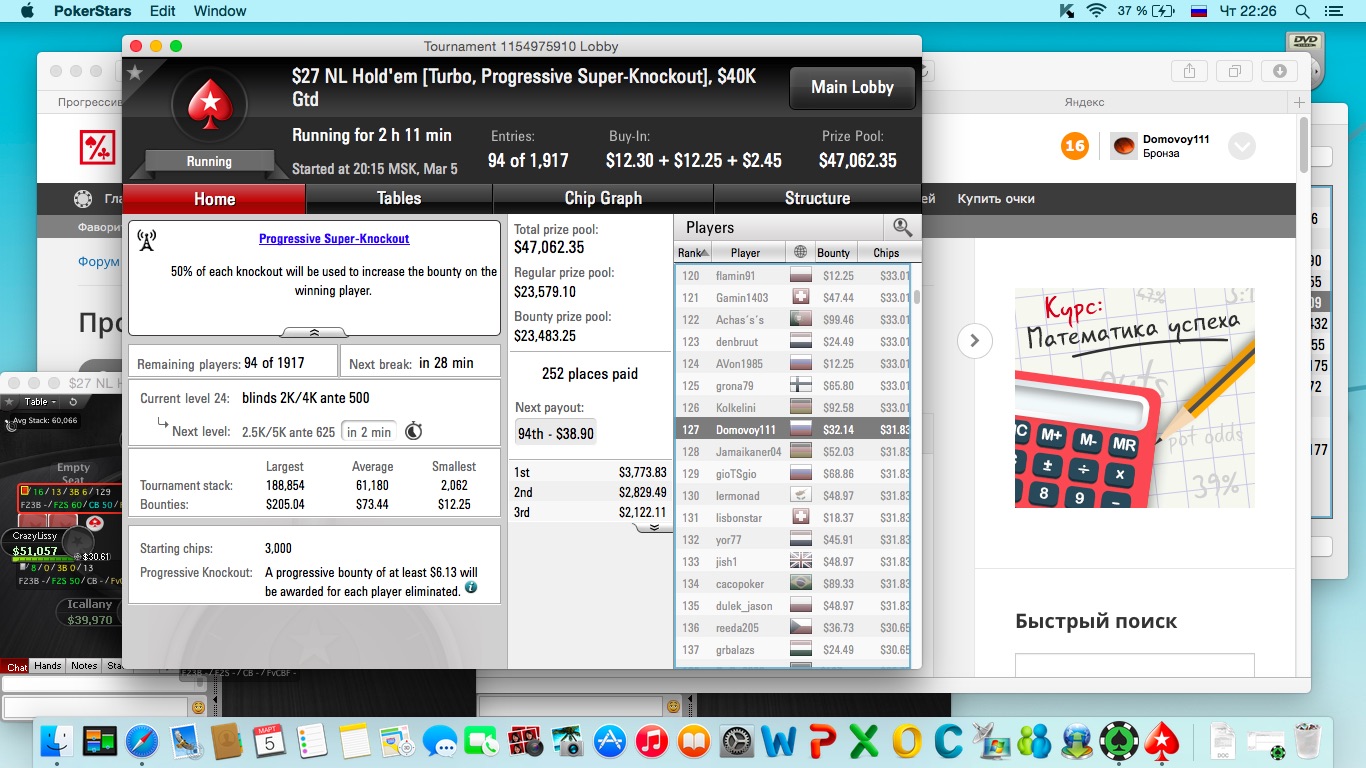The height and width of the screenshot is (768, 1366).
Task: Click the 94th - $38.90 next payout box
Action: point(555,433)
